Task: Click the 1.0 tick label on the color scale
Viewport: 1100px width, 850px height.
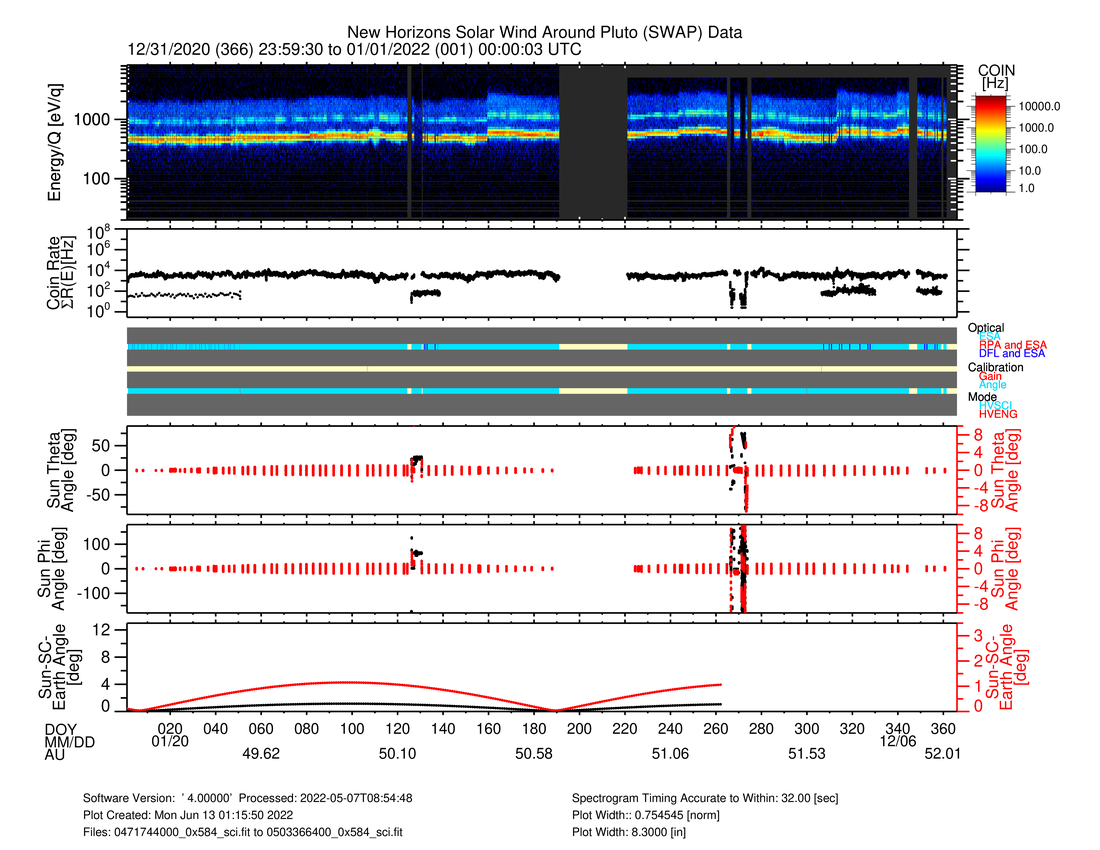Action: 1027,187
